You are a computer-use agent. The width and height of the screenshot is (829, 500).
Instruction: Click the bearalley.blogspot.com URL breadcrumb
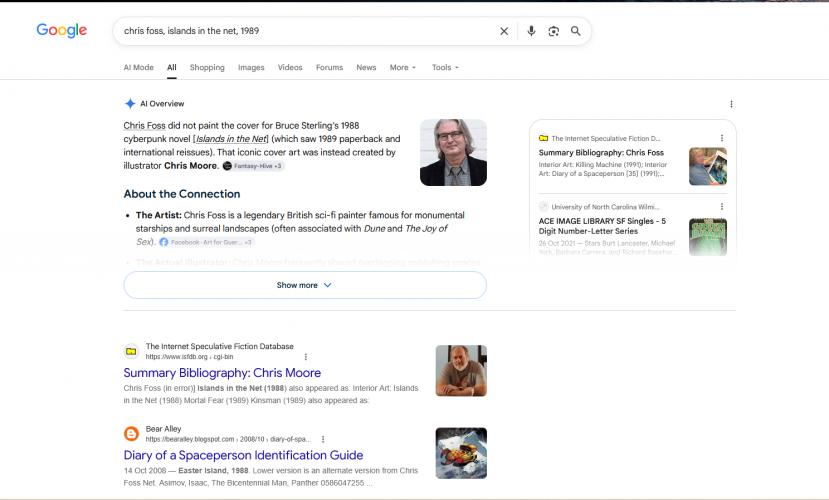click(x=228, y=439)
